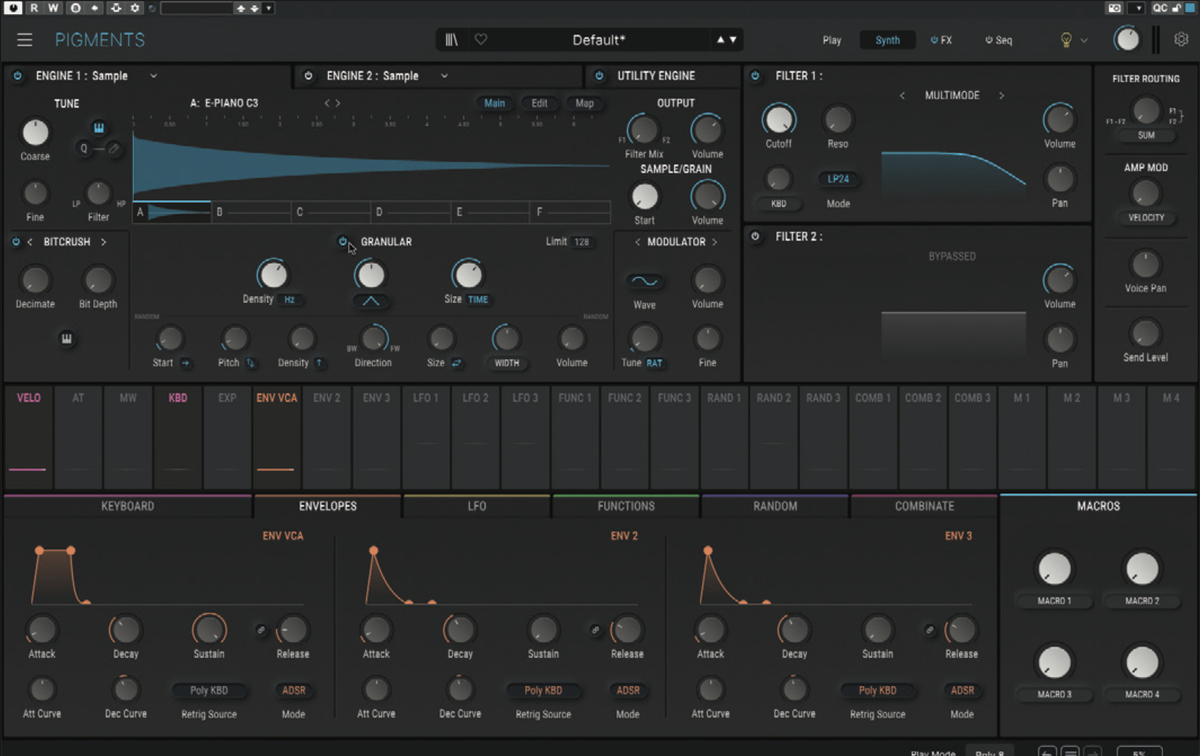Screen dimensions: 1200x756
Task: Click the Default preset name field
Action: click(x=600, y=40)
